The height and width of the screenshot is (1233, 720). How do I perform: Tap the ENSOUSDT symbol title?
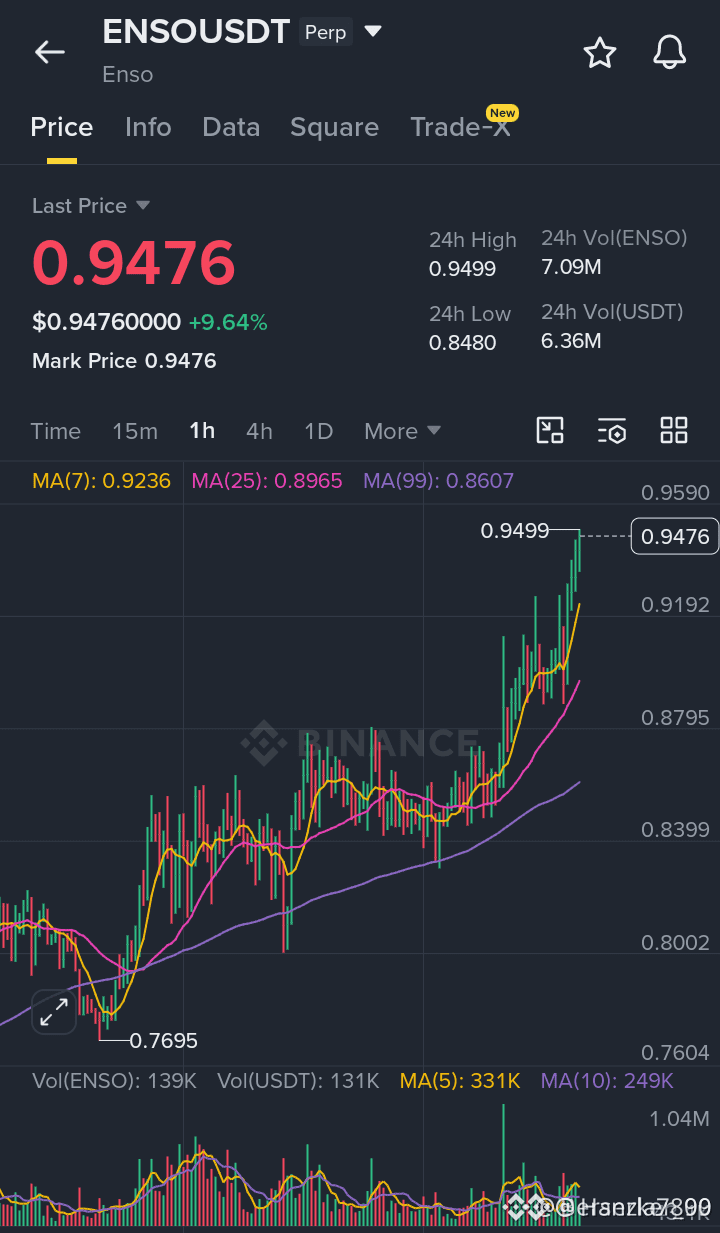coord(196,32)
